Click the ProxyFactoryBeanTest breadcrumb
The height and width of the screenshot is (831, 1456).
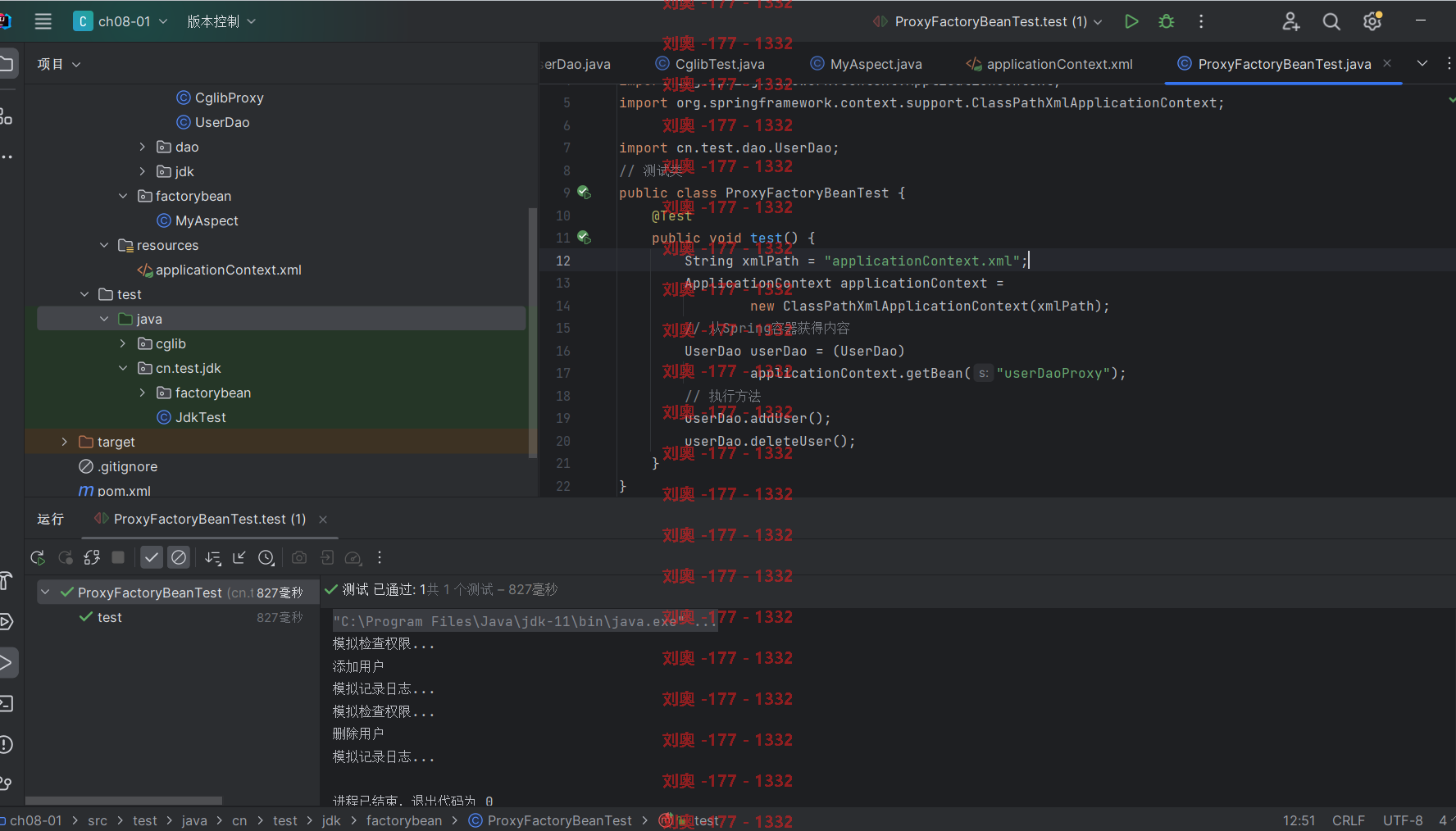coord(551,820)
